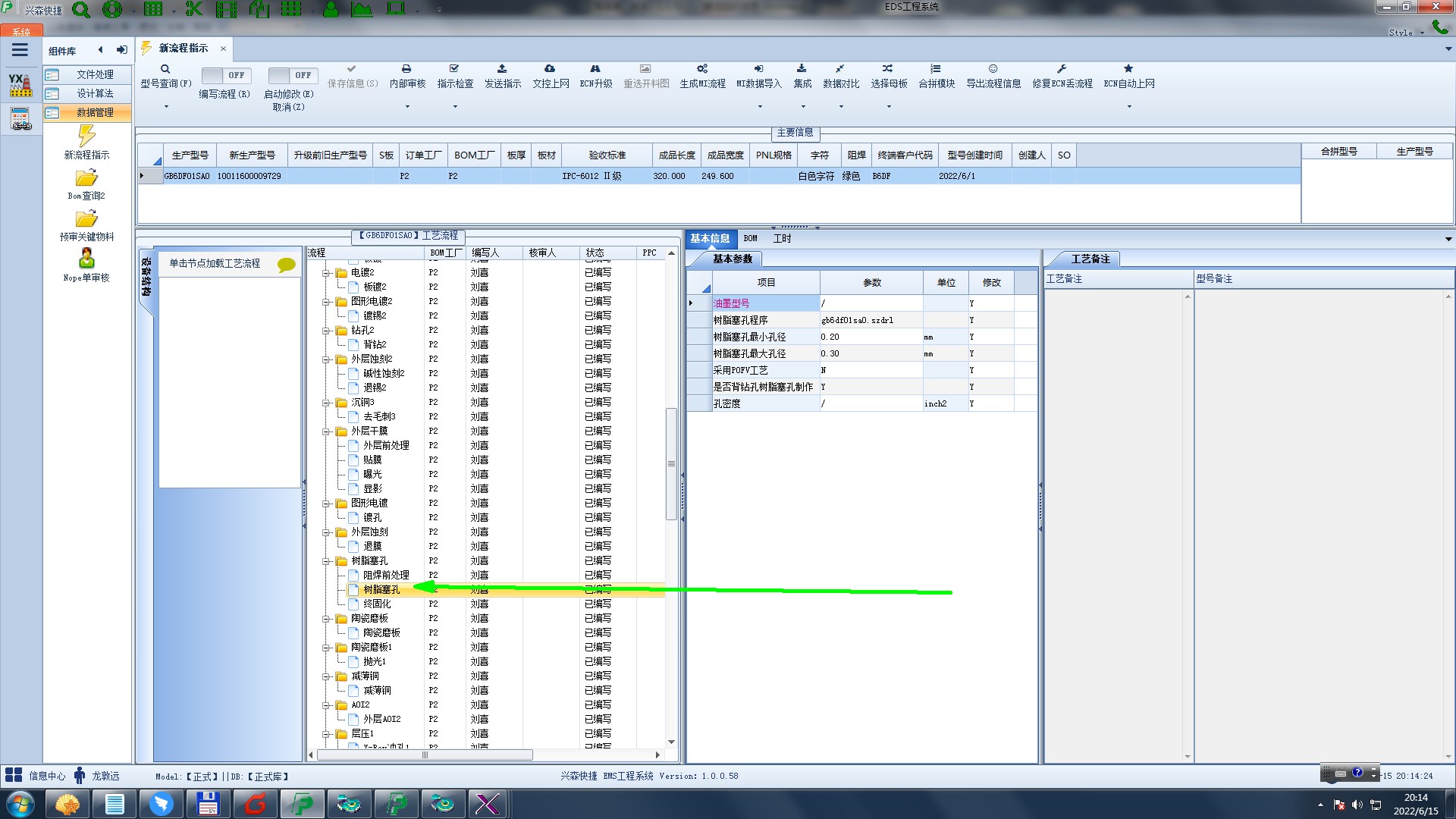Click the 文控上网 cloud icon
The width and height of the screenshot is (1456, 819).
pos(550,69)
